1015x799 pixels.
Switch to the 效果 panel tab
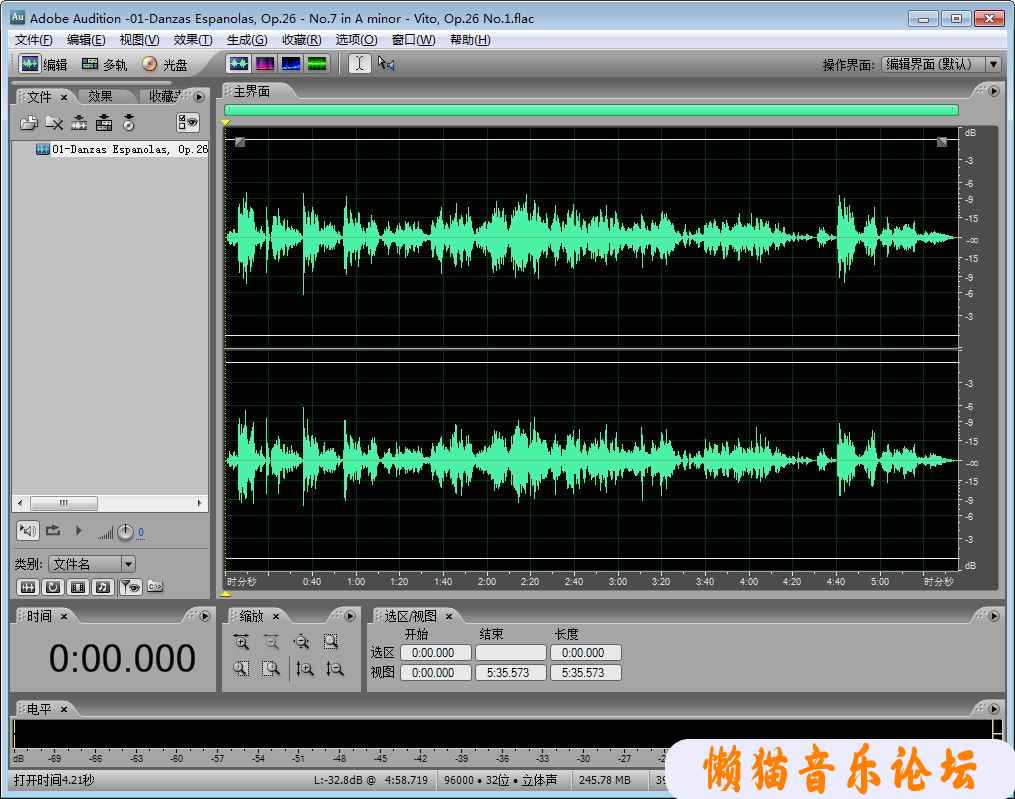pos(100,96)
